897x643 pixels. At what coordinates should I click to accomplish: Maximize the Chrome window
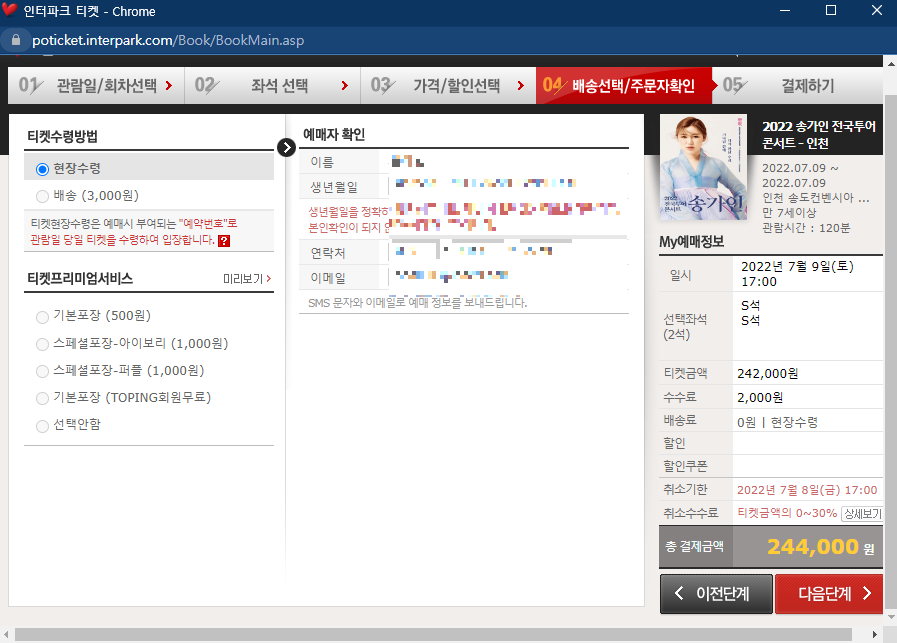click(x=831, y=10)
